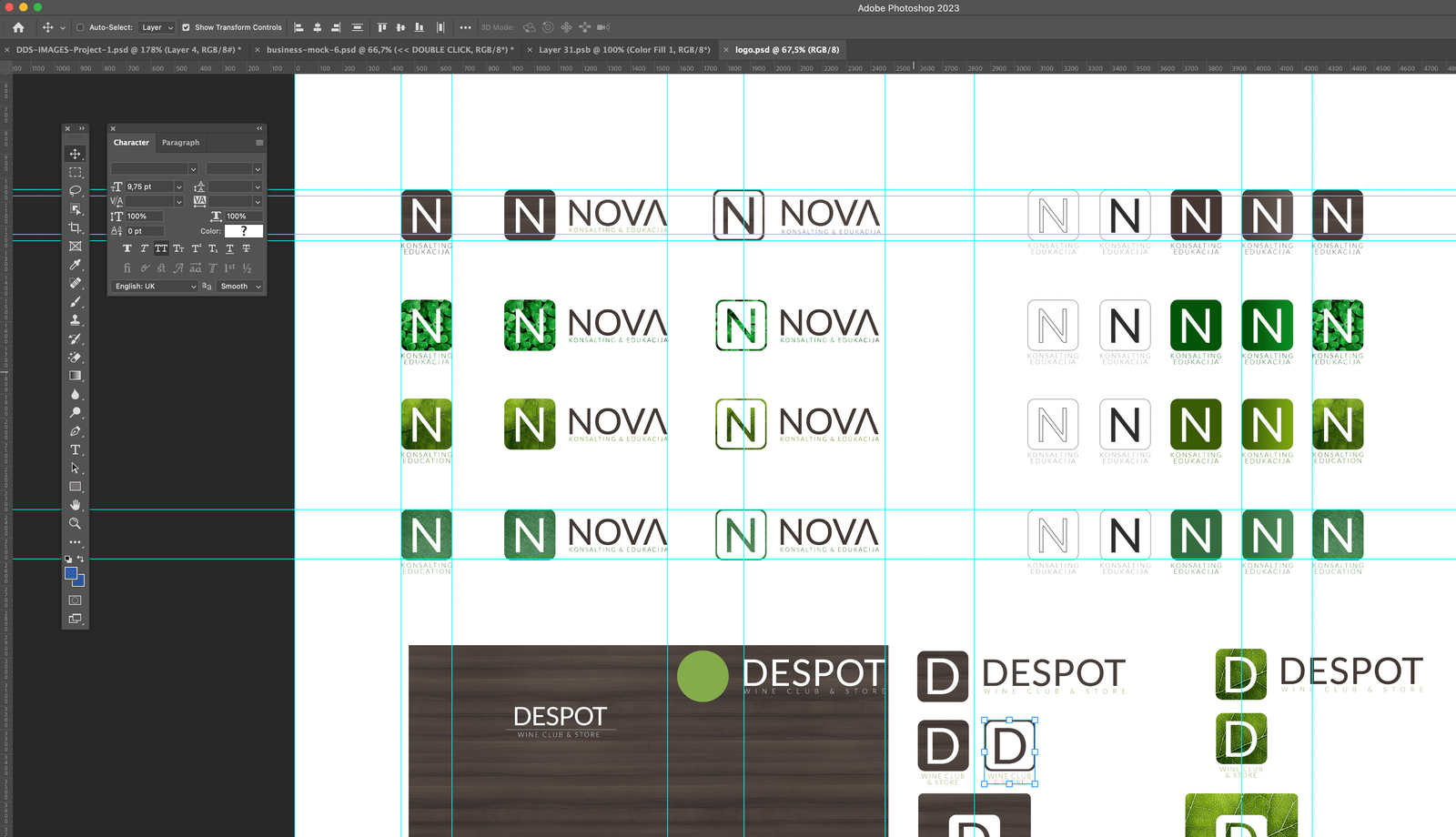The width and height of the screenshot is (1456, 837).
Task: Open the English: UK language dropdown
Action: (x=155, y=287)
